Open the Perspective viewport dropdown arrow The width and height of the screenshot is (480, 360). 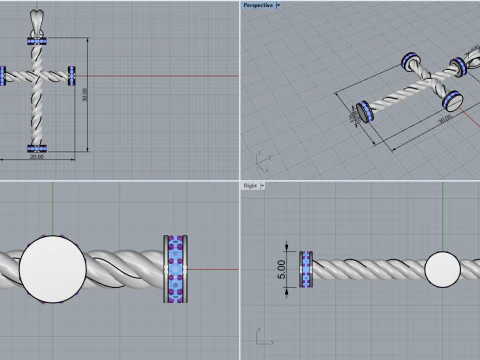coord(278,5)
